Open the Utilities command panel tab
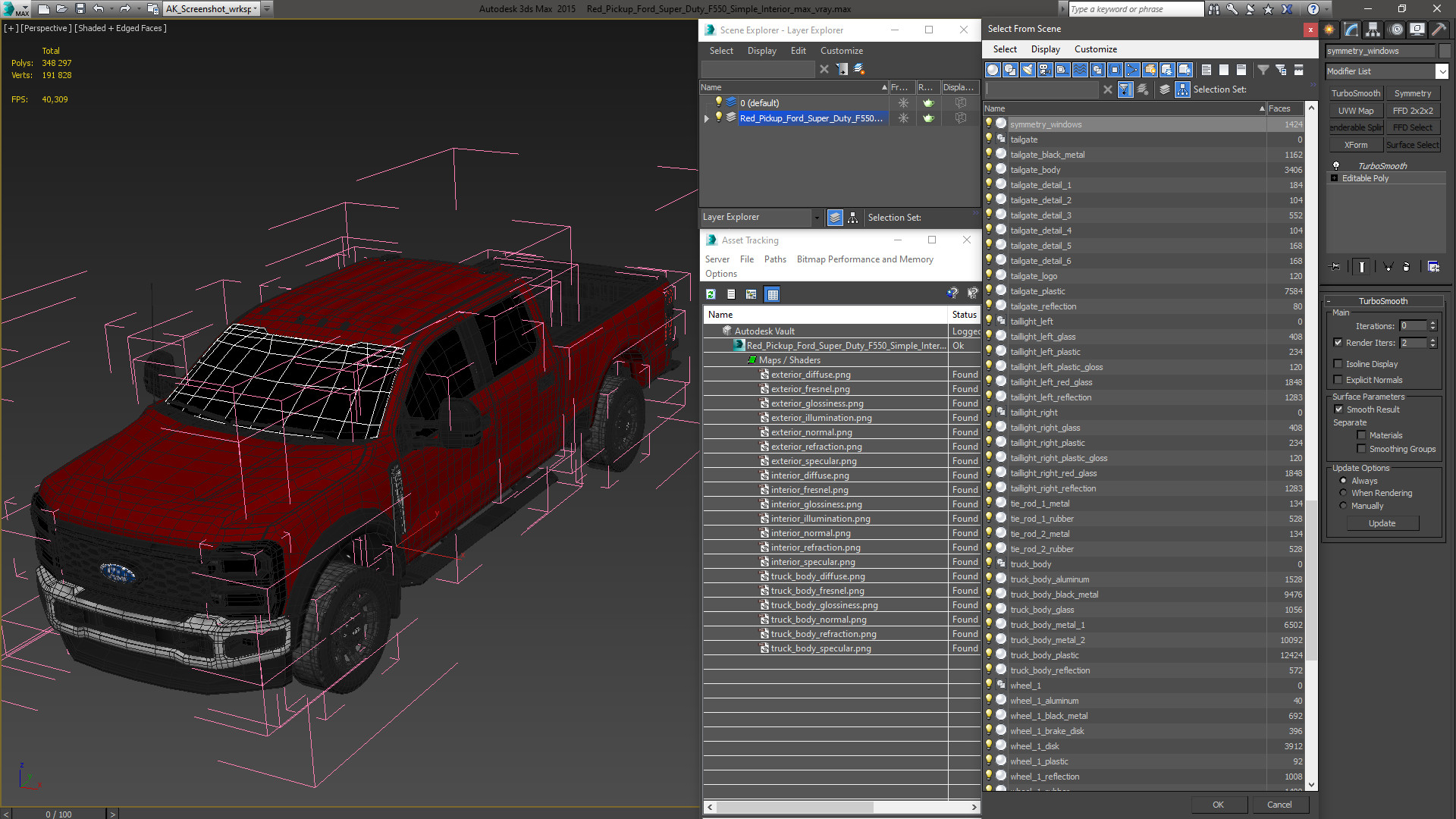The height and width of the screenshot is (819, 1456). [1439, 30]
